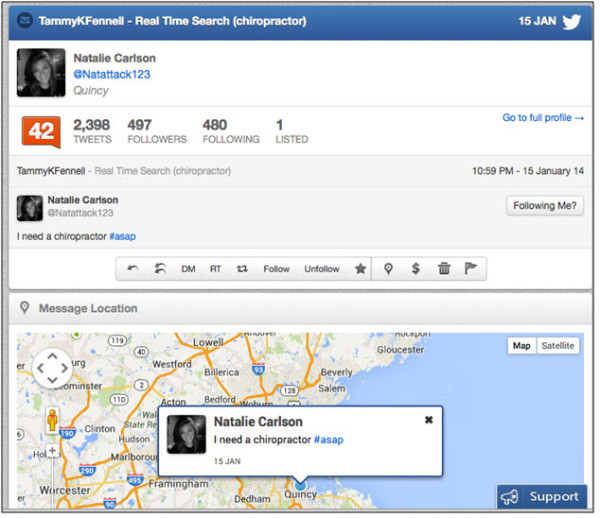This screenshot has height=518, width=600.
Task: Click the Natalie Carlson name in tweet
Action: (x=83, y=200)
